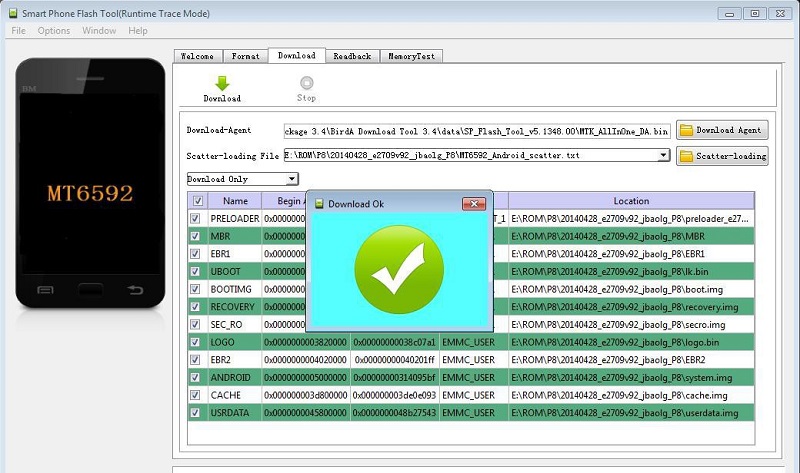This screenshot has height=473, width=800.
Task: Uncheck the BOOTIMG checkbox
Action: tap(195, 289)
